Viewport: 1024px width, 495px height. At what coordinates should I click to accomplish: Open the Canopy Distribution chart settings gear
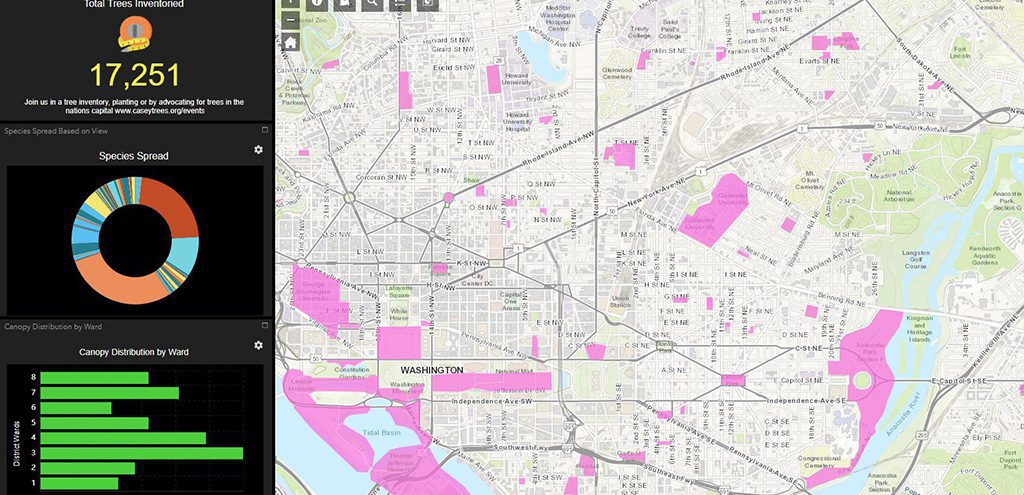tap(258, 345)
